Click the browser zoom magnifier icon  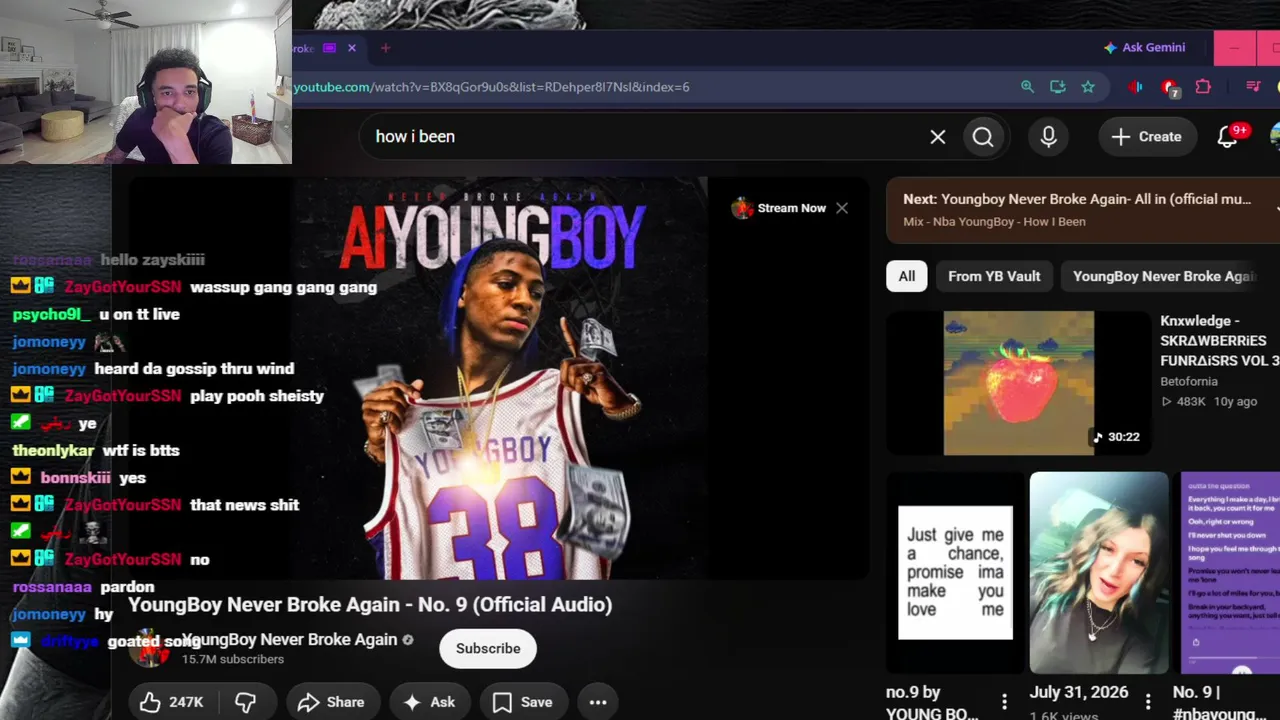(1027, 87)
